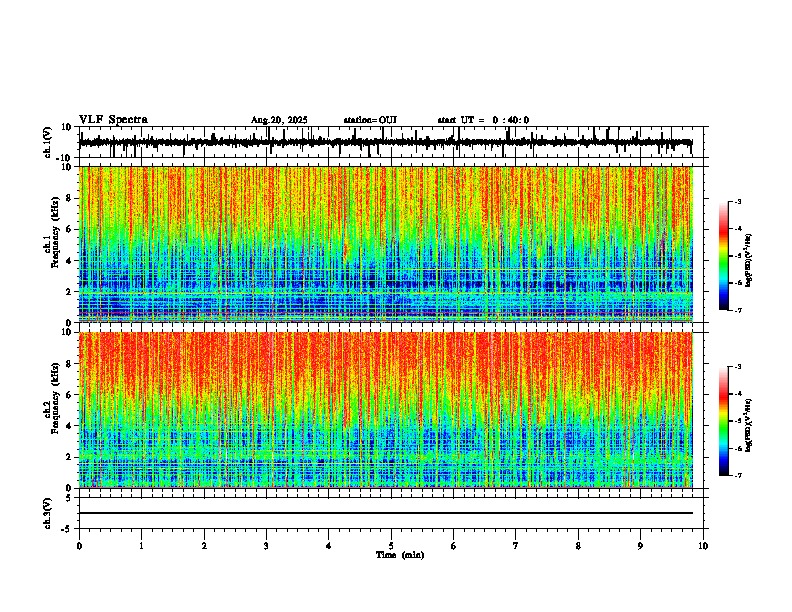This screenshot has width=792, height=612.
Task: Click the "2" kHz tick of ch.2 spectrogram
Action: [x=70, y=457]
